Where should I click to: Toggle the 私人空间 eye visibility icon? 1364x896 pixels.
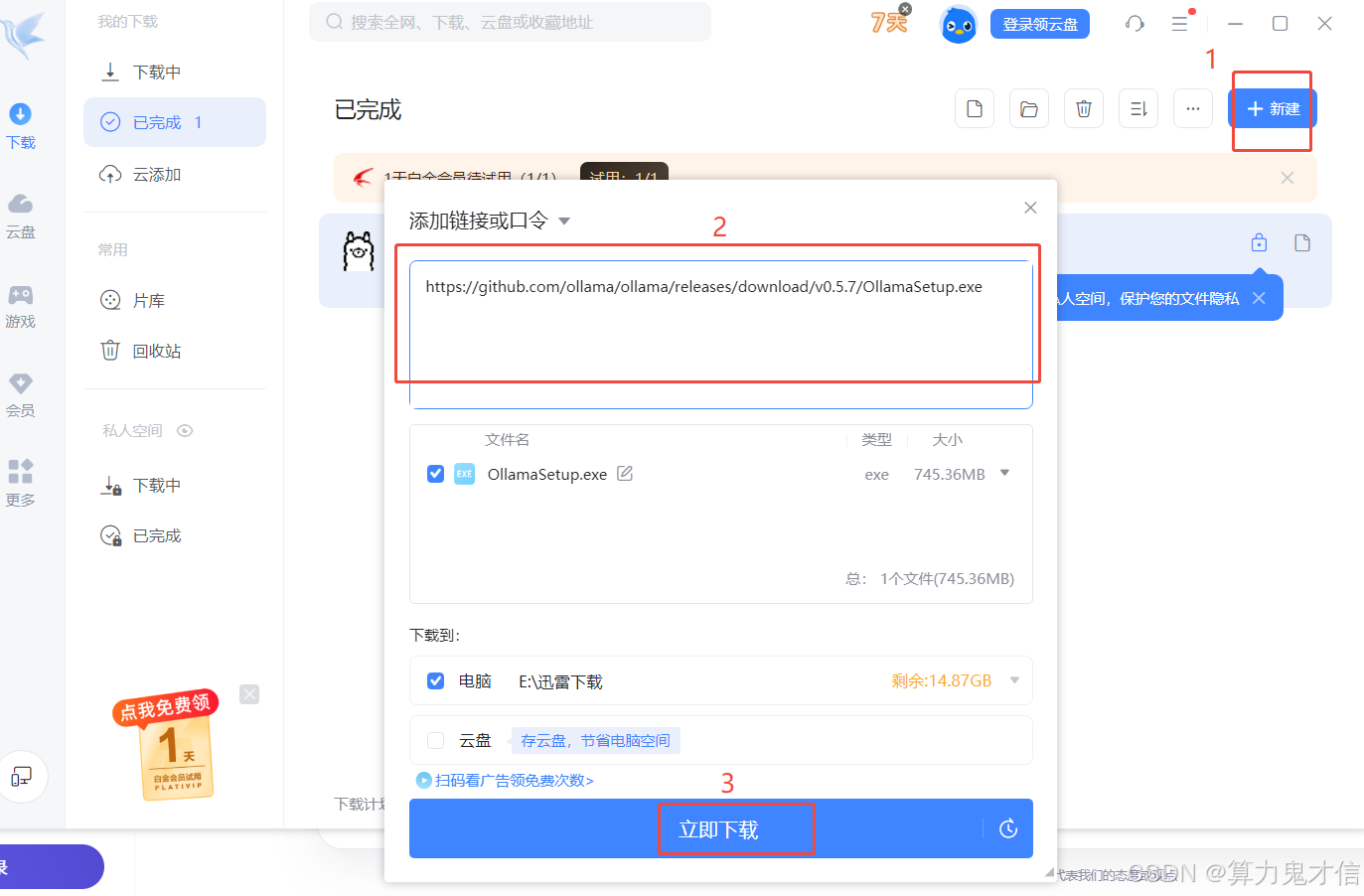pyautogui.click(x=185, y=430)
